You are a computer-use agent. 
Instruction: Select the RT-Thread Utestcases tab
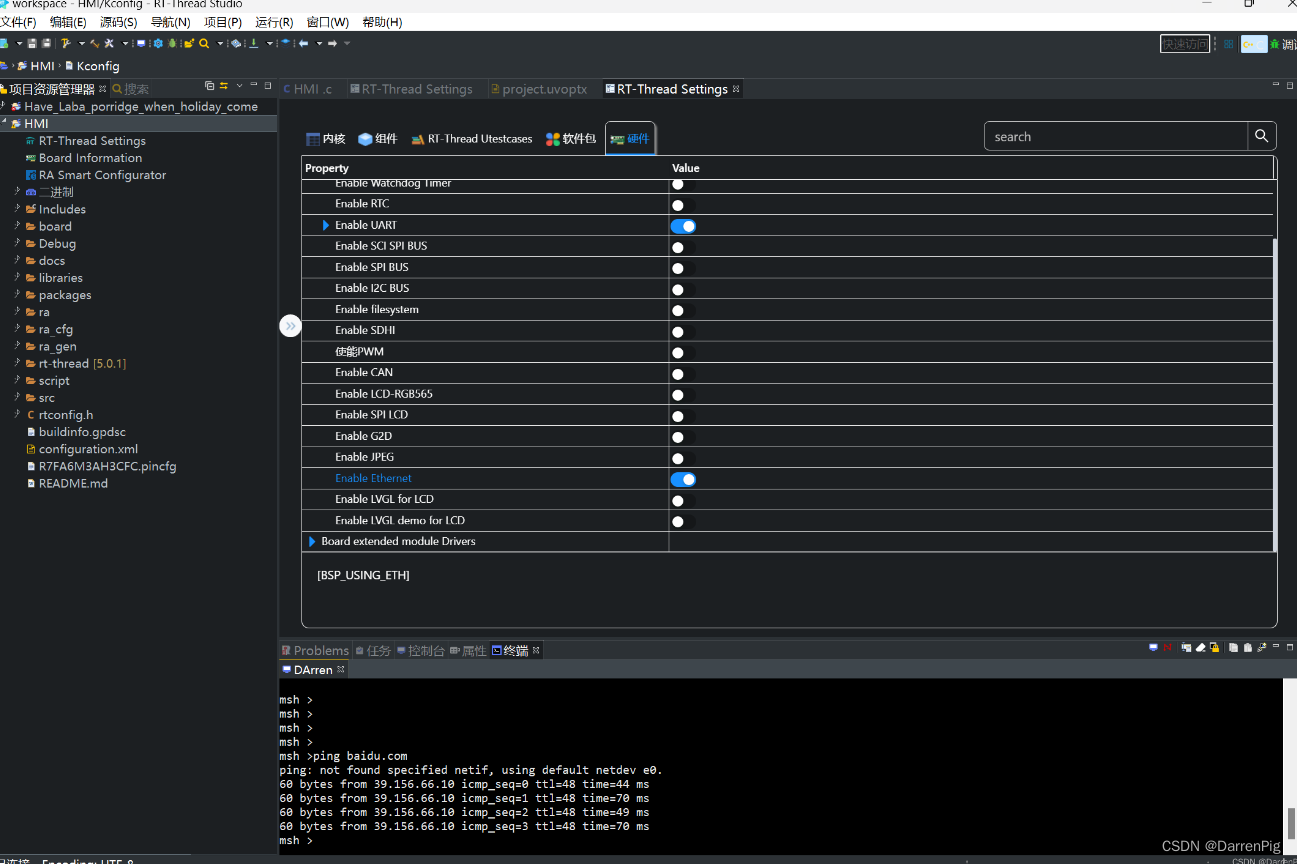coord(472,139)
